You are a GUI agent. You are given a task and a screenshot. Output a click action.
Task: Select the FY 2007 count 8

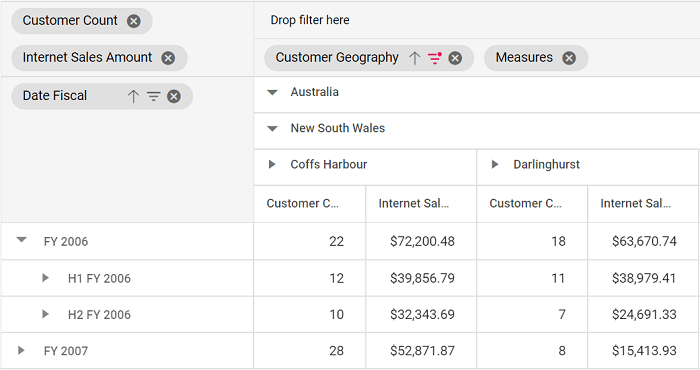point(562,351)
